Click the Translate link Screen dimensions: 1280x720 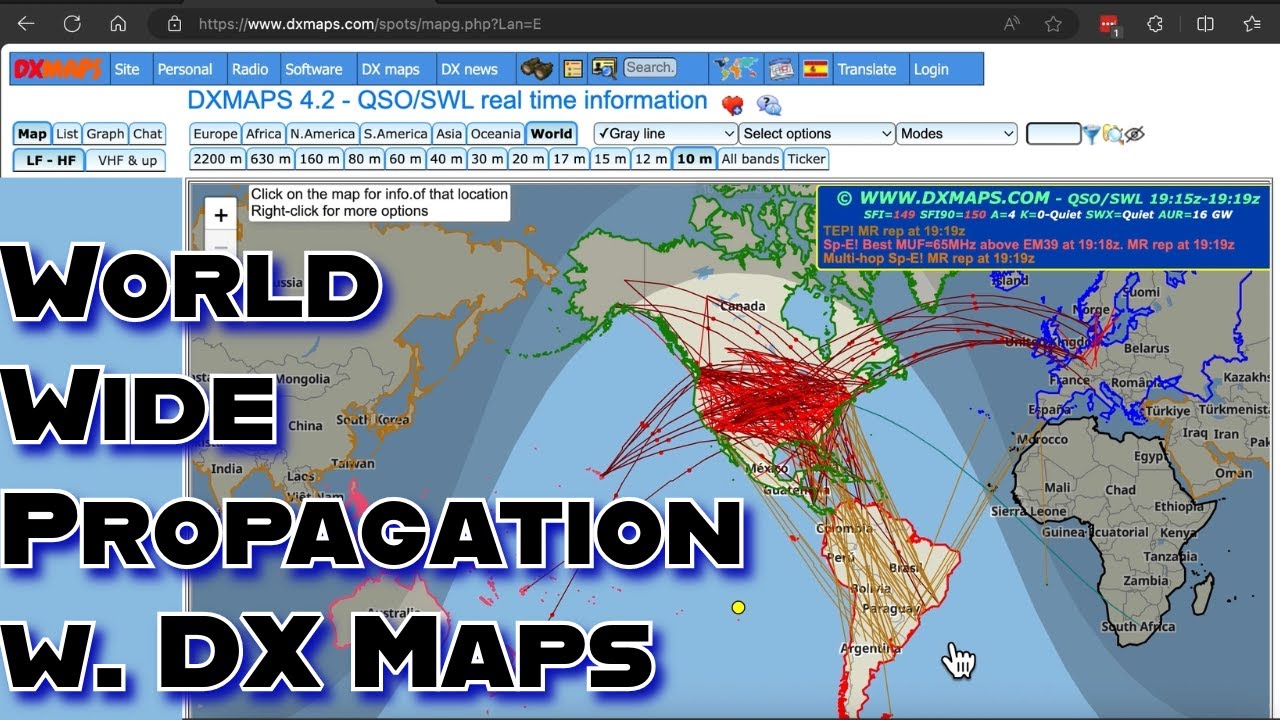click(x=867, y=69)
